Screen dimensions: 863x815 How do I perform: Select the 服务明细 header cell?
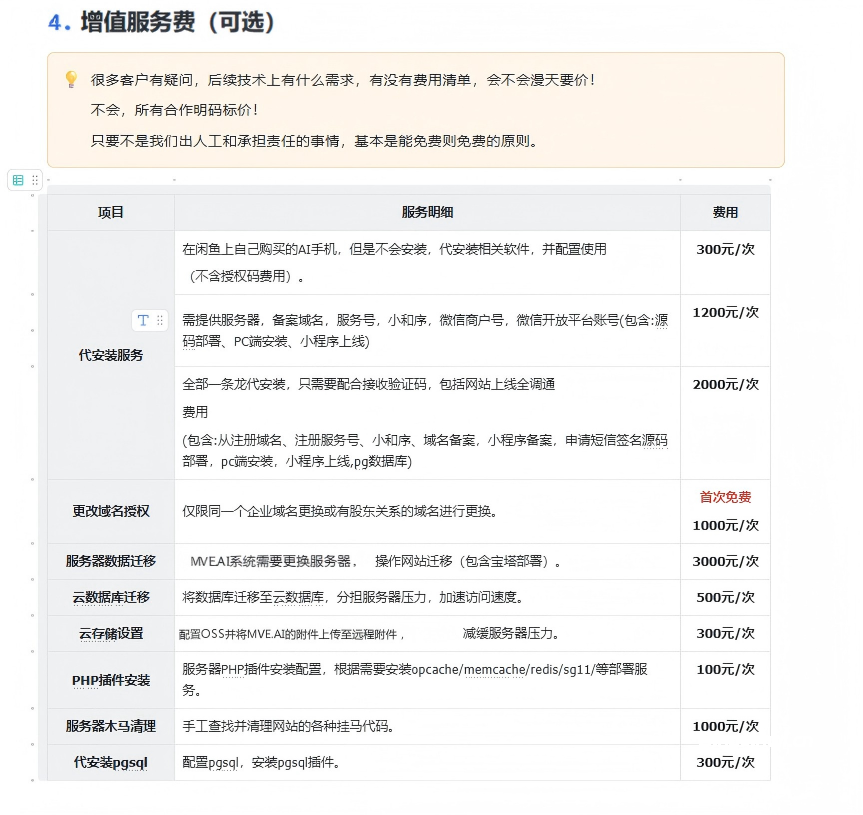[x=427, y=212]
